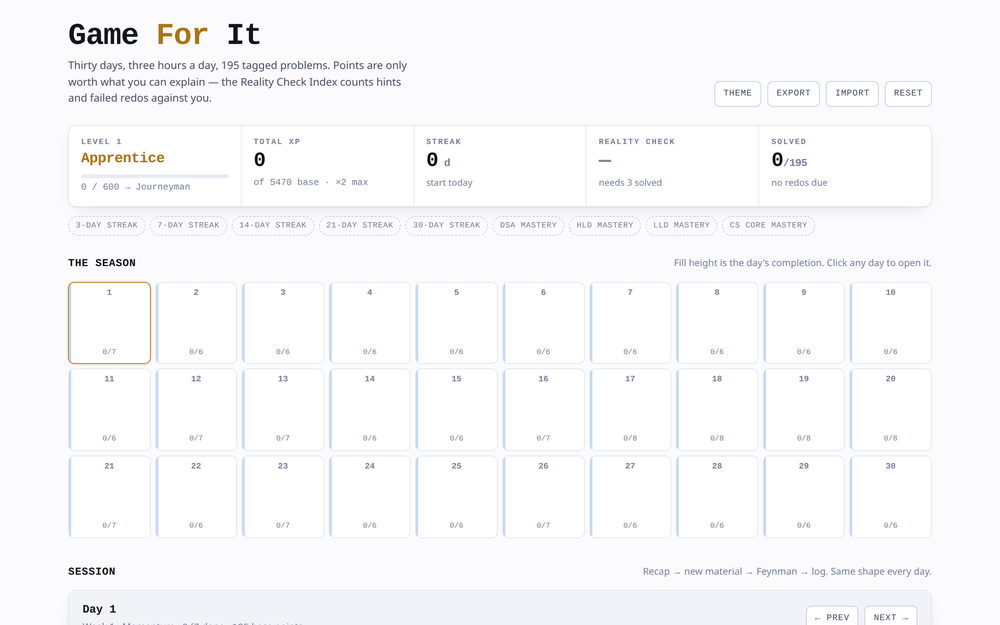Pick day 23 in the season grid
Screen dimensions: 1000x625
tap(283, 497)
